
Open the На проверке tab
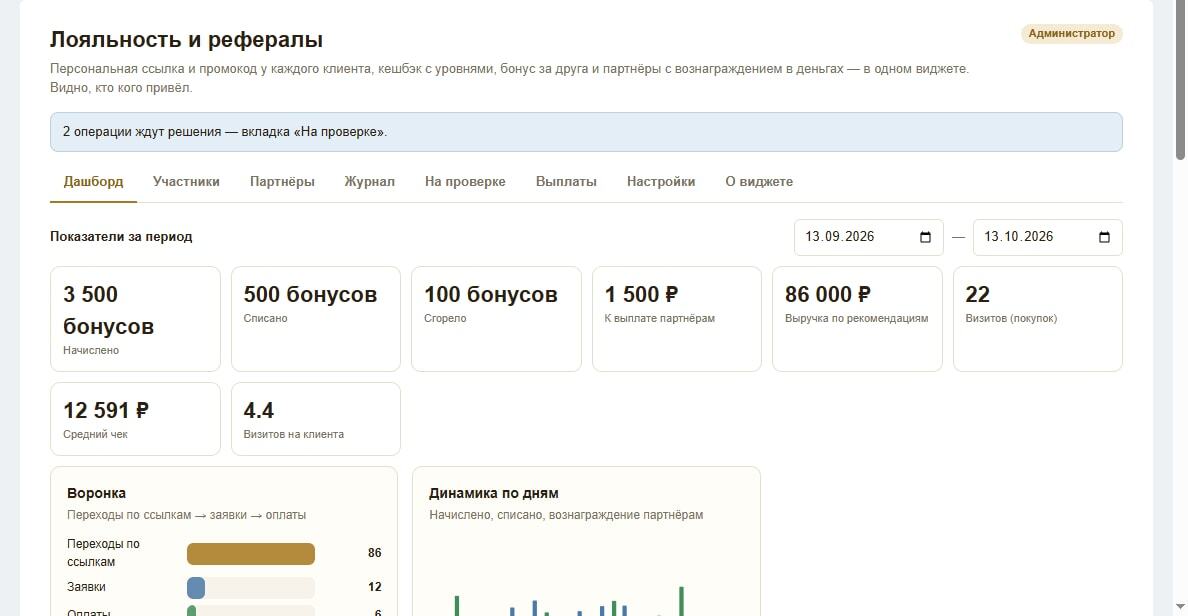(465, 182)
